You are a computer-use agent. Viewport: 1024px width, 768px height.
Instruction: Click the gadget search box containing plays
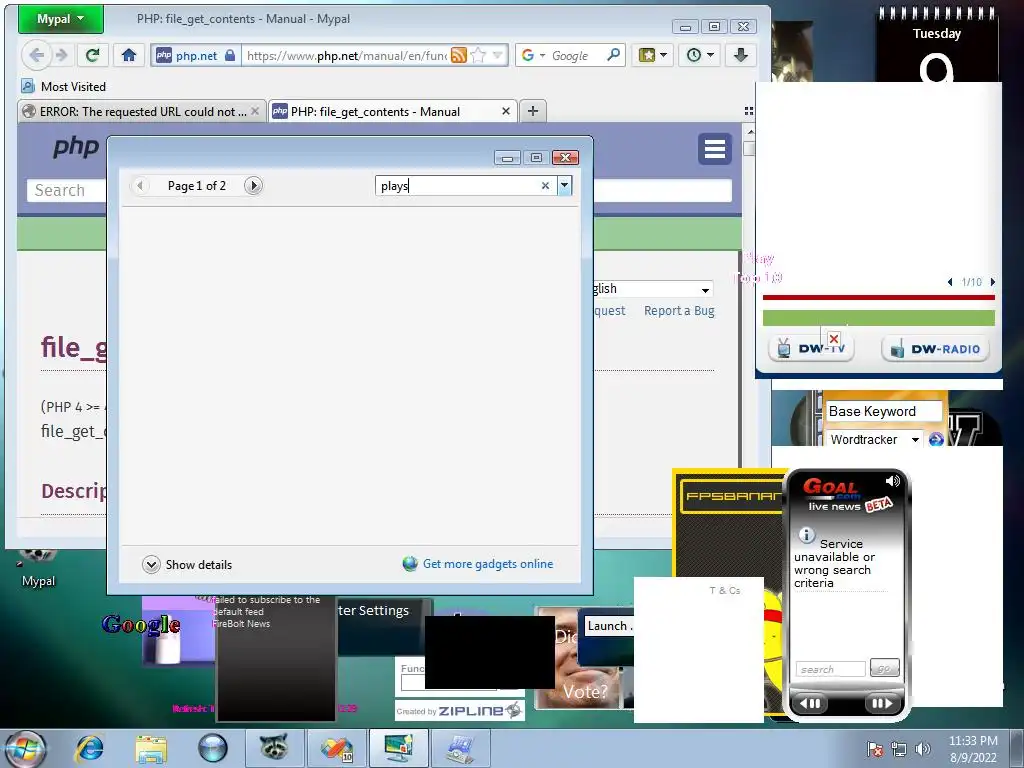click(457, 186)
